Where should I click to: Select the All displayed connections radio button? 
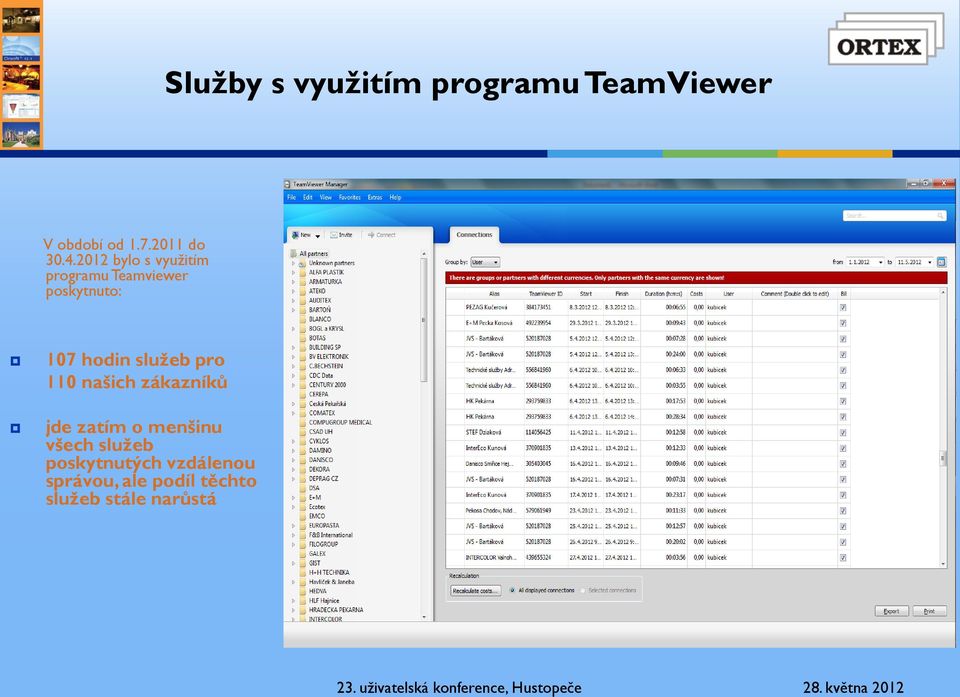(512, 590)
